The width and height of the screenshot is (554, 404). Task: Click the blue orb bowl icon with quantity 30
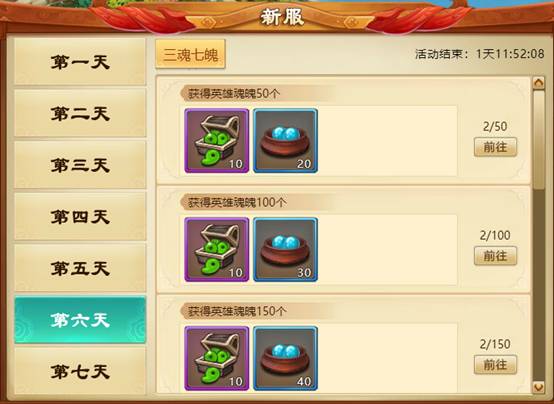tap(285, 250)
